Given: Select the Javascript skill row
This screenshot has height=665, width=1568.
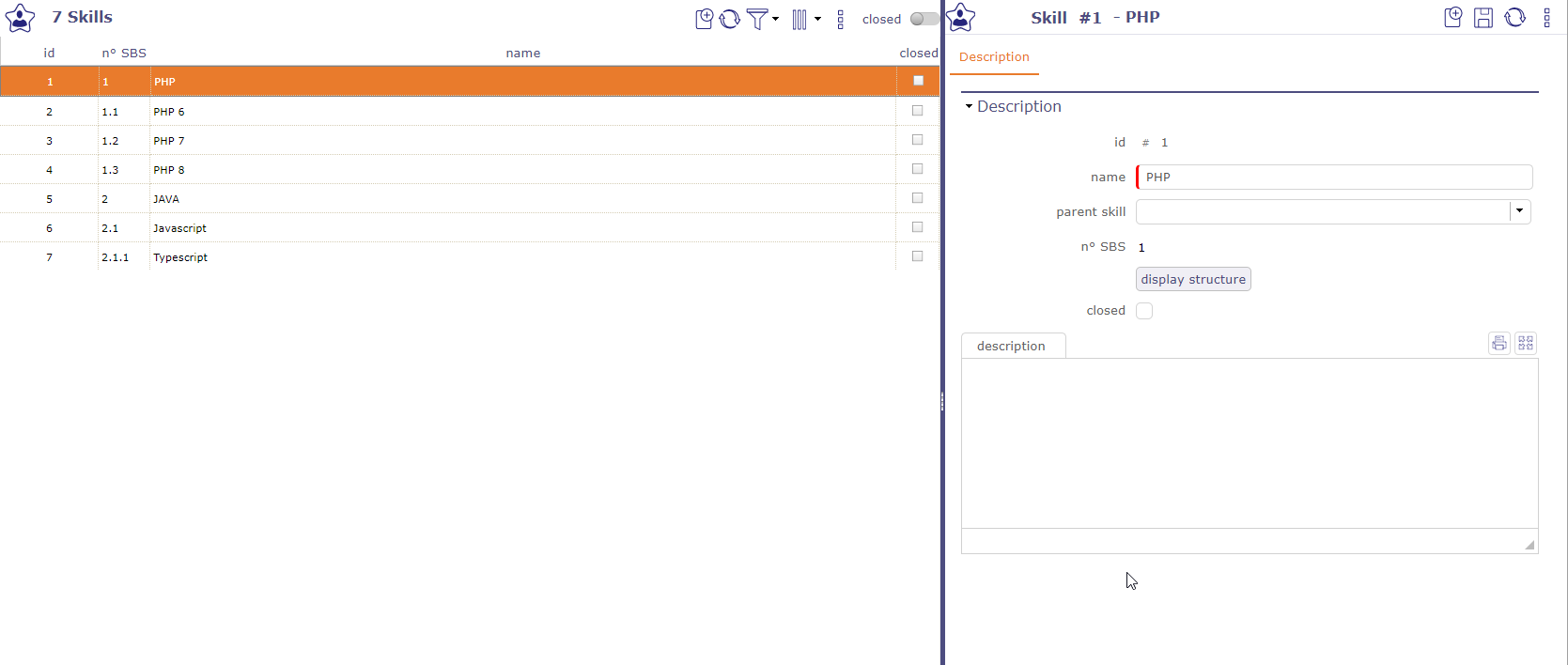Looking at the screenshot, I should [470, 227].
